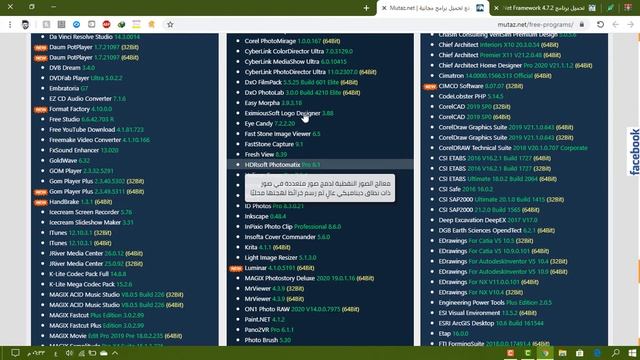Viewport: 640px width, 360px height.
Task: Open Fast Stone Image Viewer link
Action: click(282, 133)
